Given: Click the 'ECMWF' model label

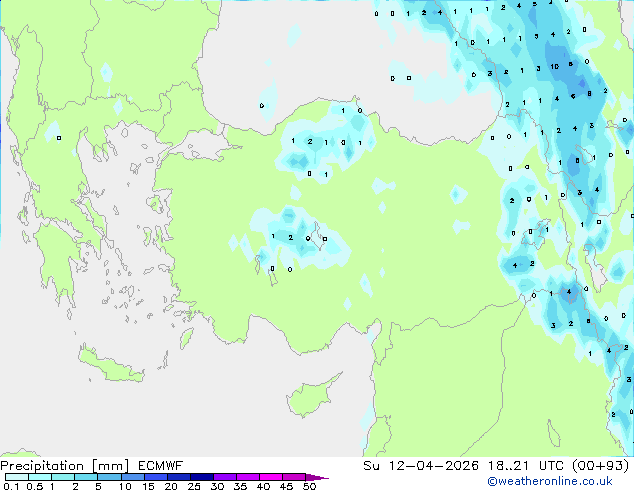Looking at the screenshot, I should (x=161, y=466).
